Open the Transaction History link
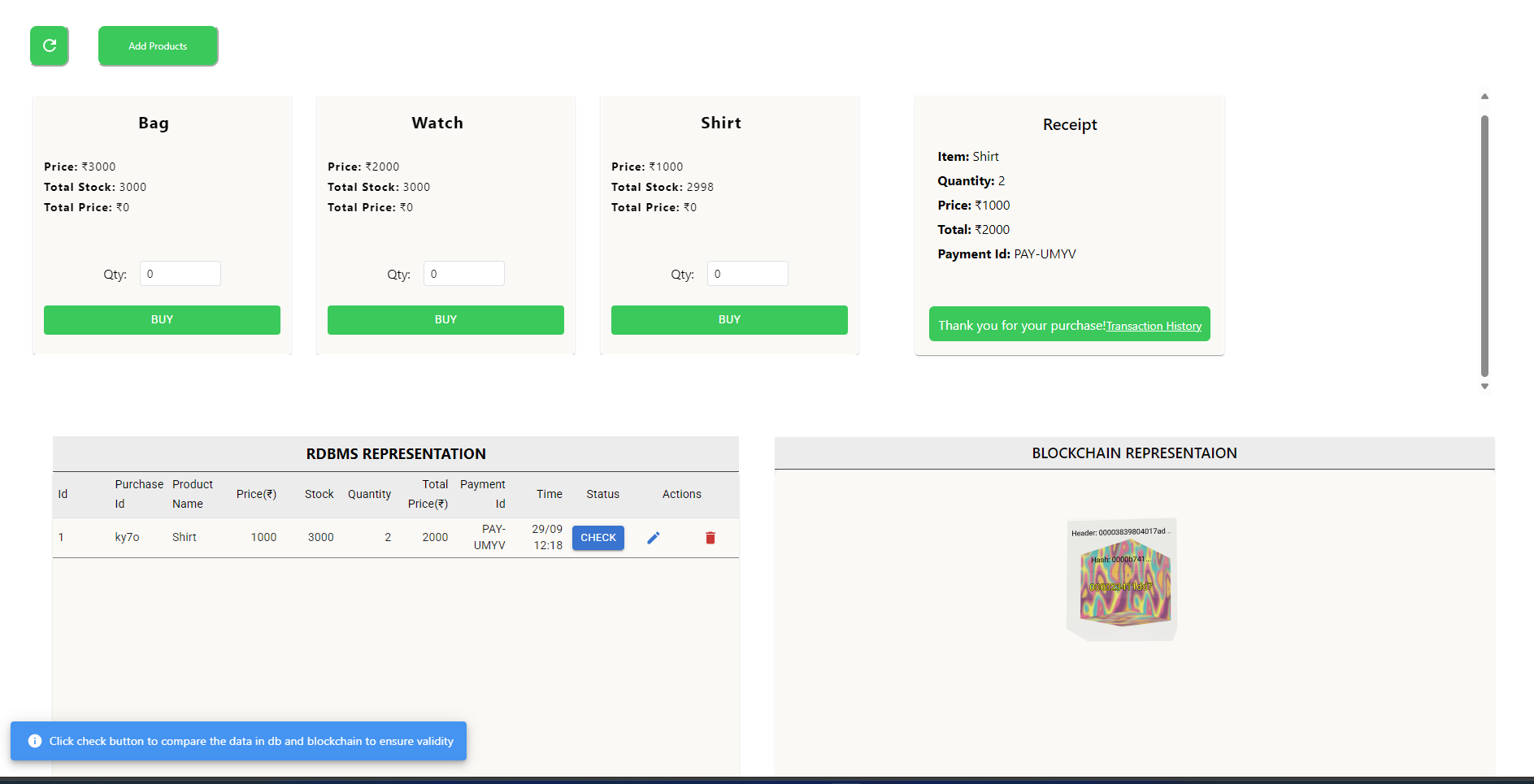The height and width of the screenshot is (784, 1534). (x=1154, y=326)
